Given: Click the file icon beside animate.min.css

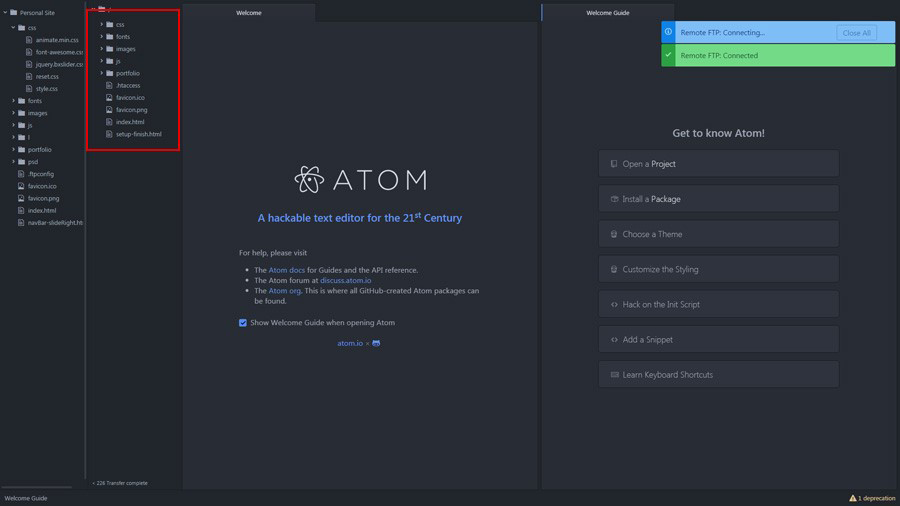Looking at the screenshot, I should [29, 40].
